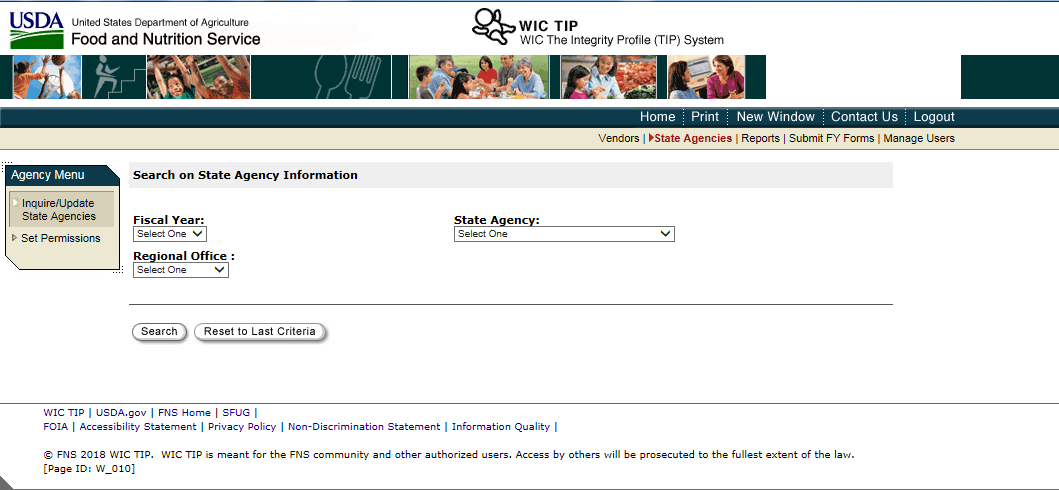Viewport: 1059px width, 490px height.
Task: Open the Information Quality link
Action: click(500, 427)
